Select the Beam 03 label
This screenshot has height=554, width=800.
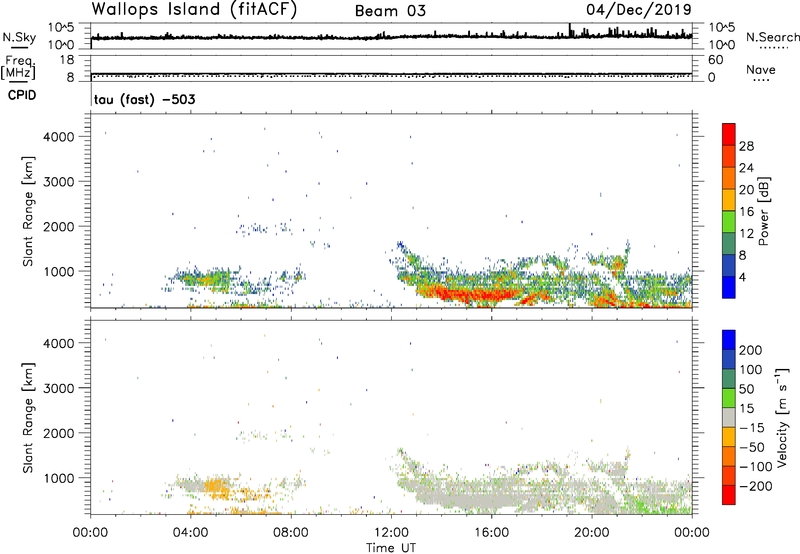click(x=390, y=11)
